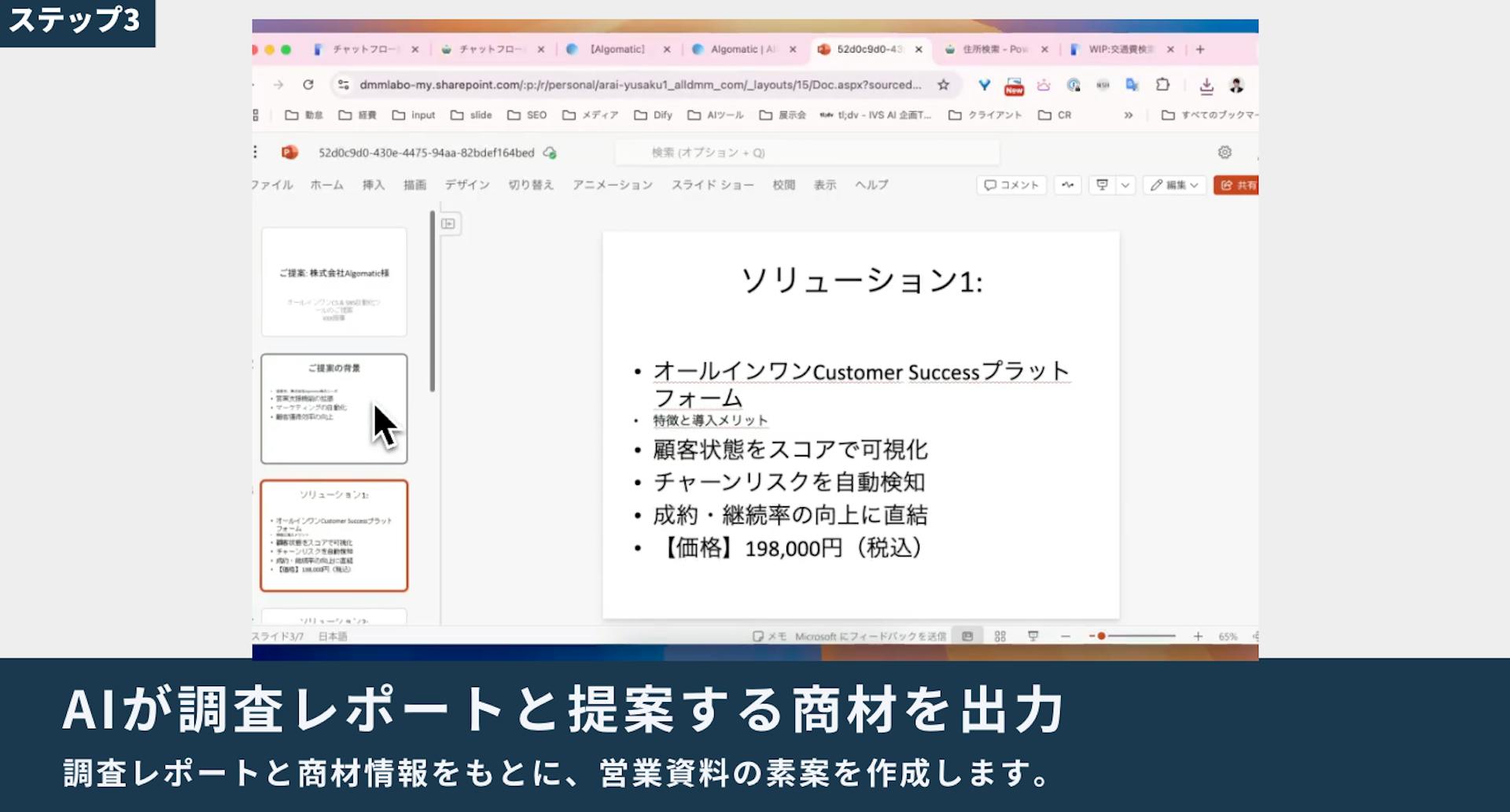1510x812 pixels.
Task: Click the ink activity icon beside コメント
Action: pos(1066,185)
